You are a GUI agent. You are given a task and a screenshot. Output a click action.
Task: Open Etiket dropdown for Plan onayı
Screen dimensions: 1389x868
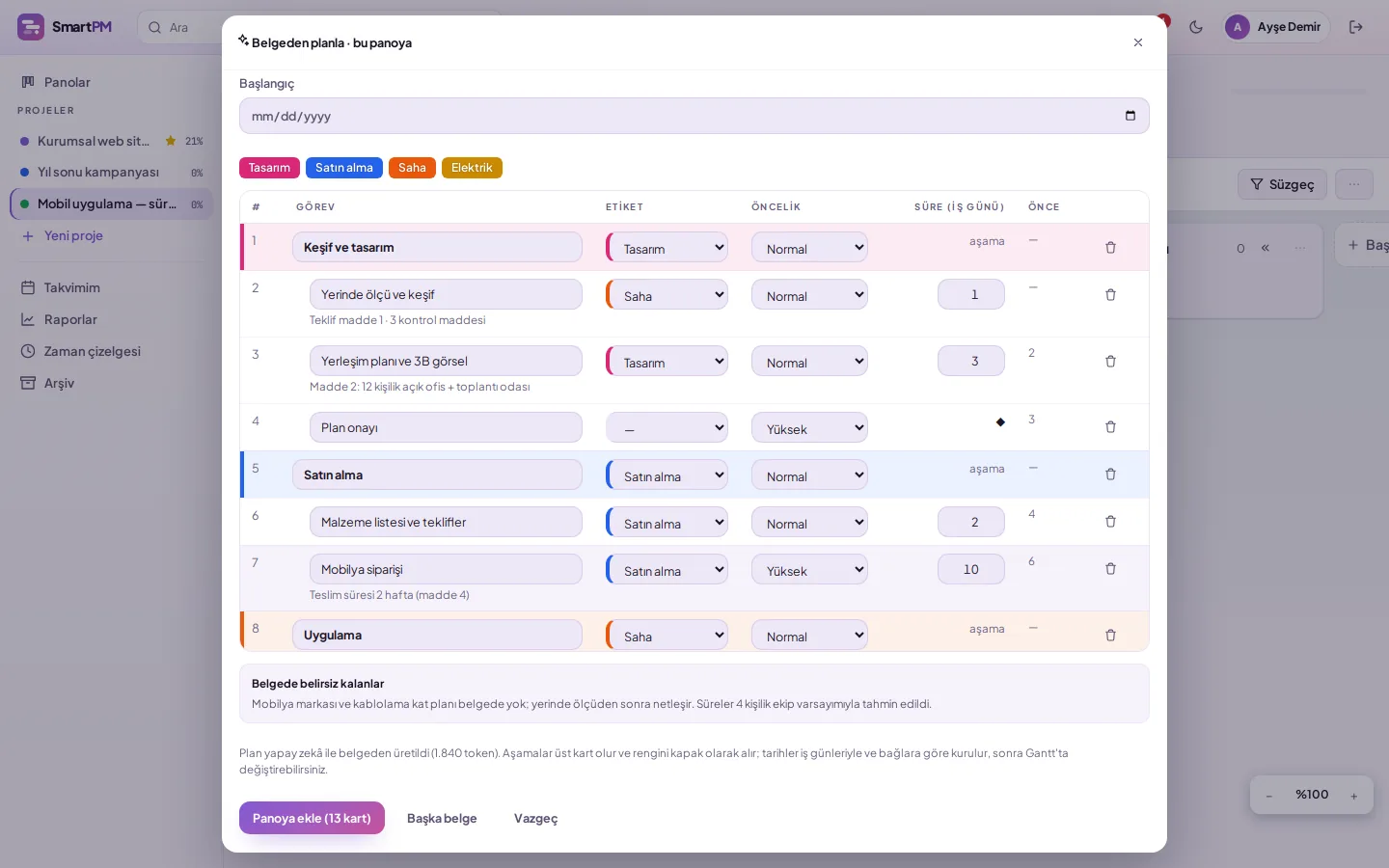coord(667,428)
